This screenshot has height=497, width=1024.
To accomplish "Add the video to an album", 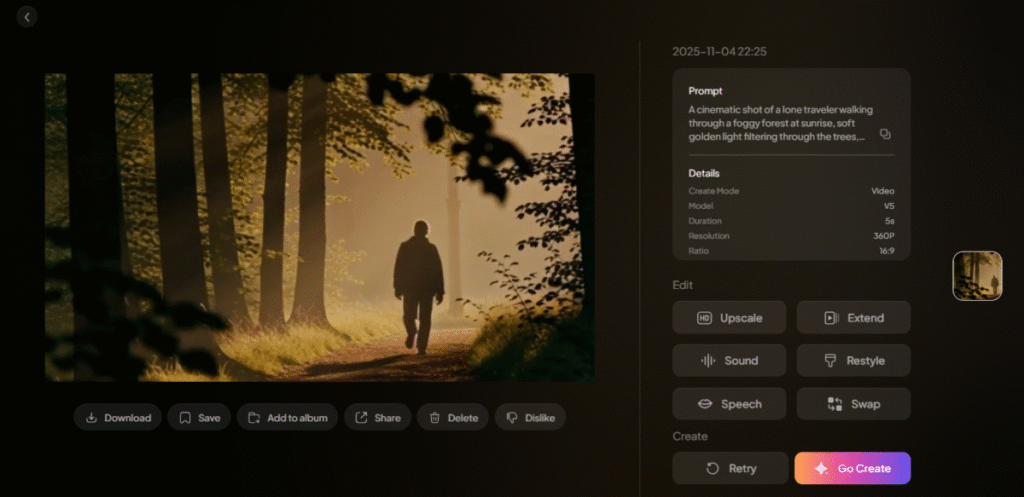I will coord(287,418).
